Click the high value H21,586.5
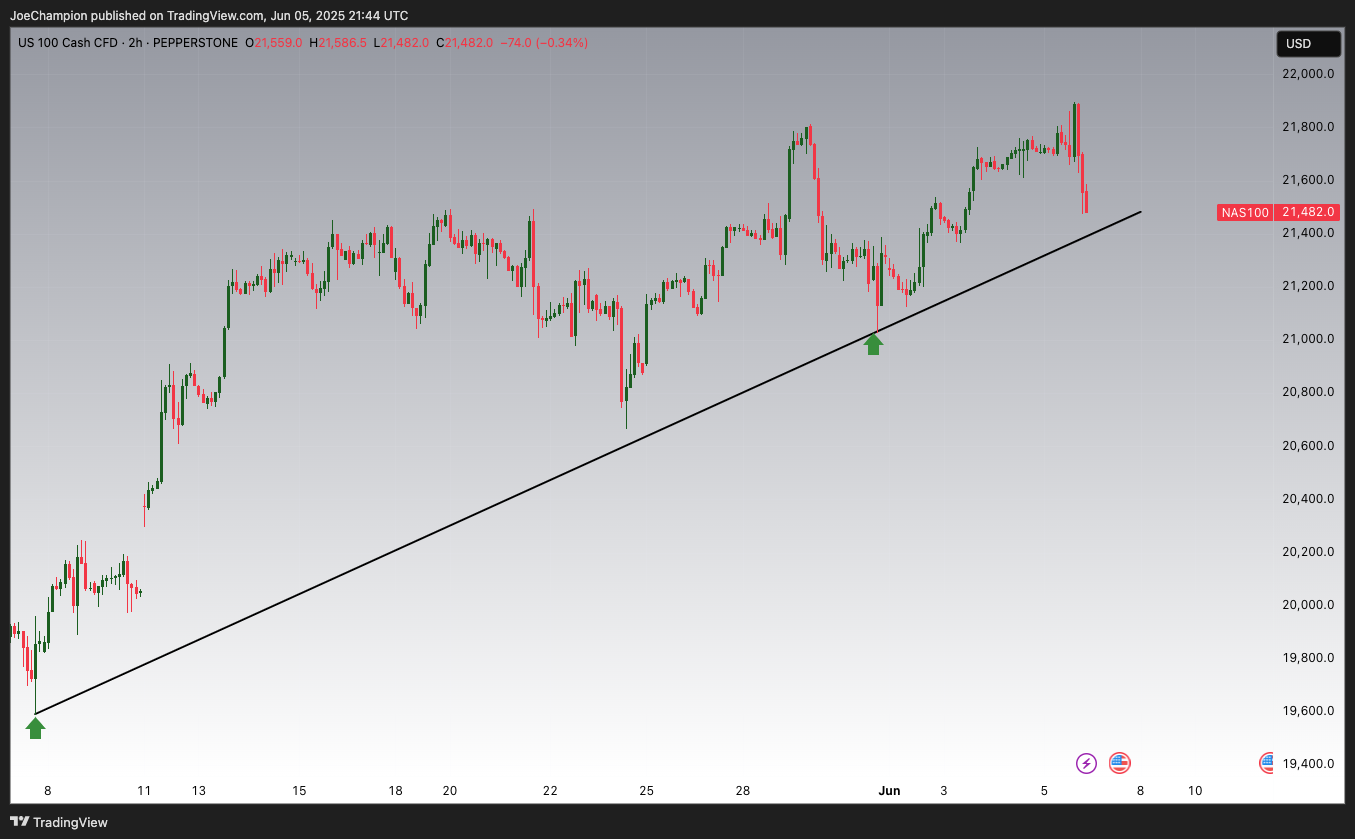The image size is (1355, 839). click(x=338, y=43)
